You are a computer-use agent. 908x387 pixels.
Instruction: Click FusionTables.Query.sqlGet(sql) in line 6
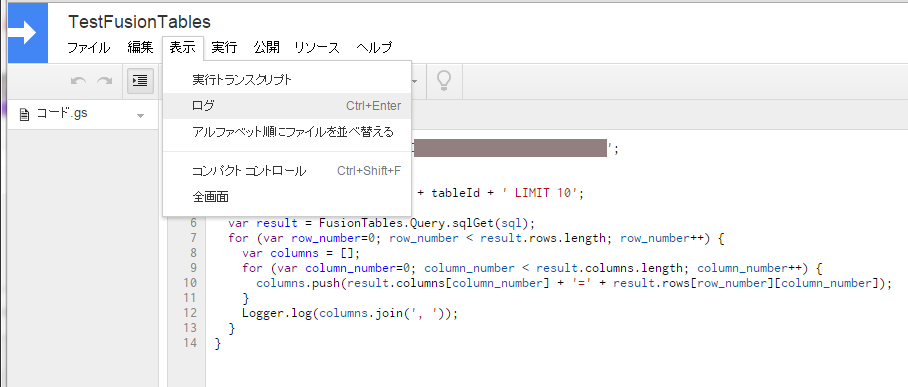[x=424, y=223]
